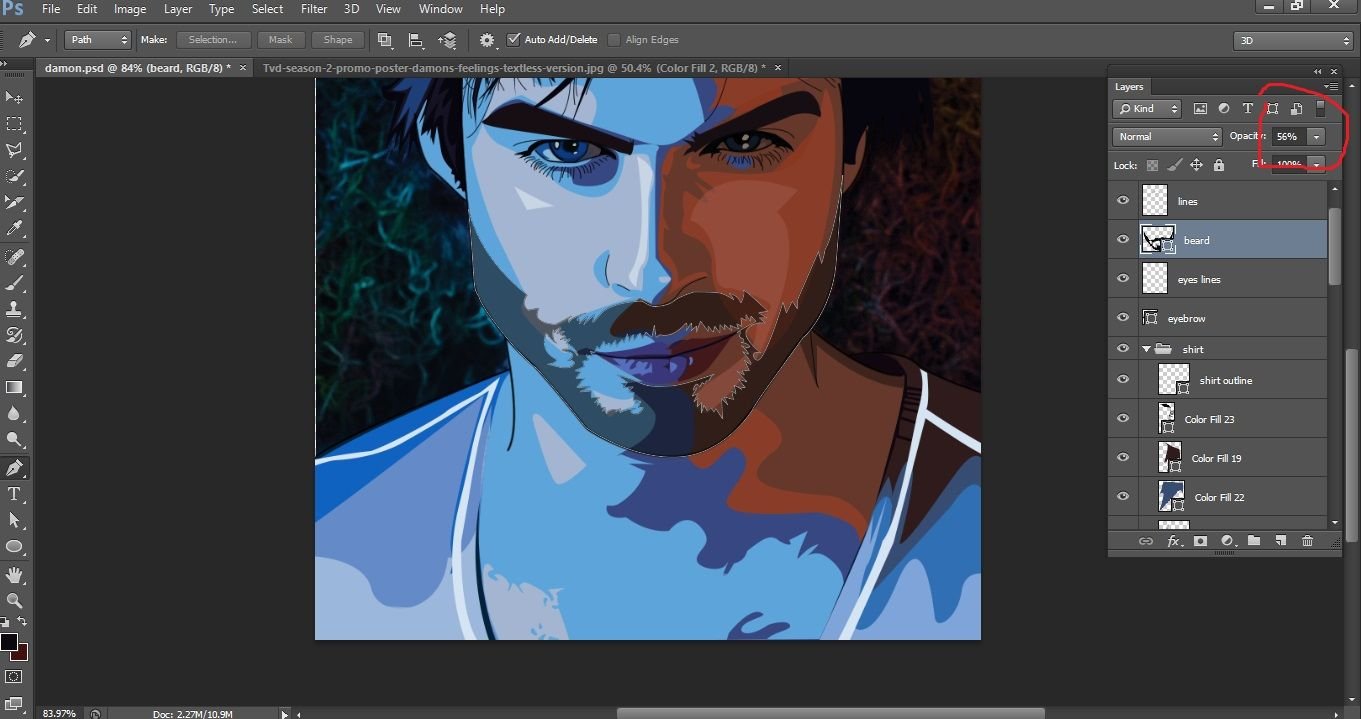This screenshot has width=1361, height=719.
Task: Select the Blur tool
Action: [x=15, y=413]
